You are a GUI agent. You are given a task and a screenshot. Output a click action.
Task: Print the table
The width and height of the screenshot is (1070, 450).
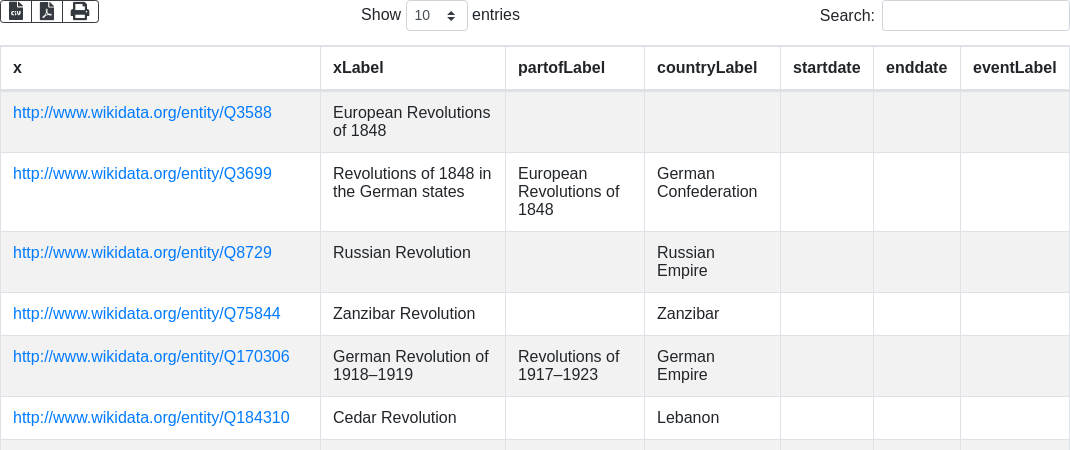click(80, 11)
